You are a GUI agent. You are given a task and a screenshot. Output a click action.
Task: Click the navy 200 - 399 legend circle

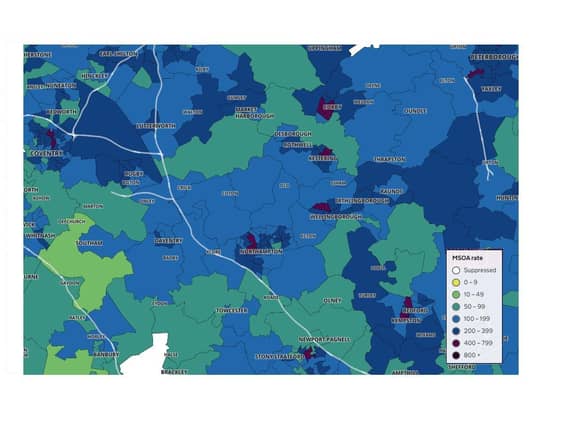456,331
